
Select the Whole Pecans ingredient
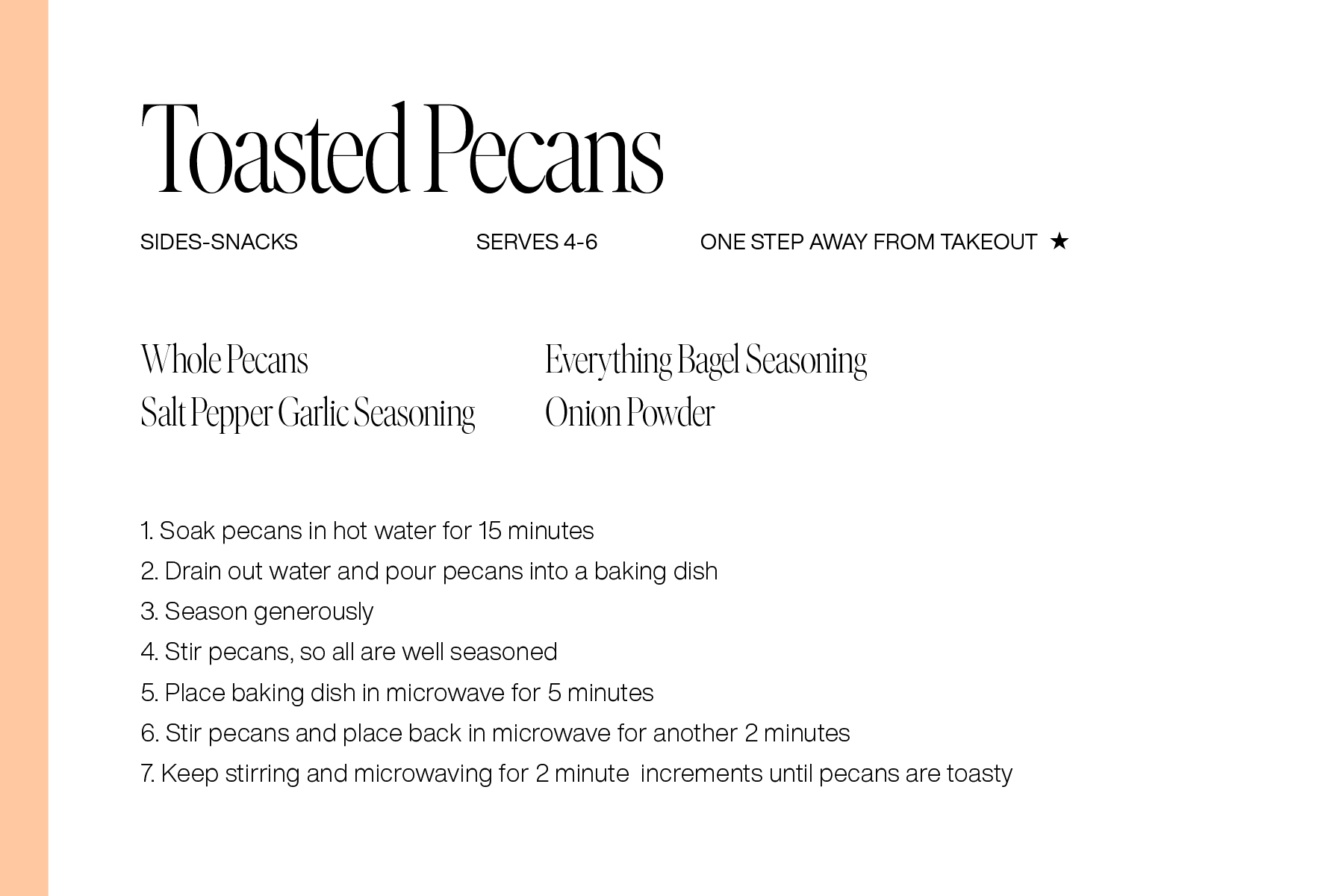(224, 360)
